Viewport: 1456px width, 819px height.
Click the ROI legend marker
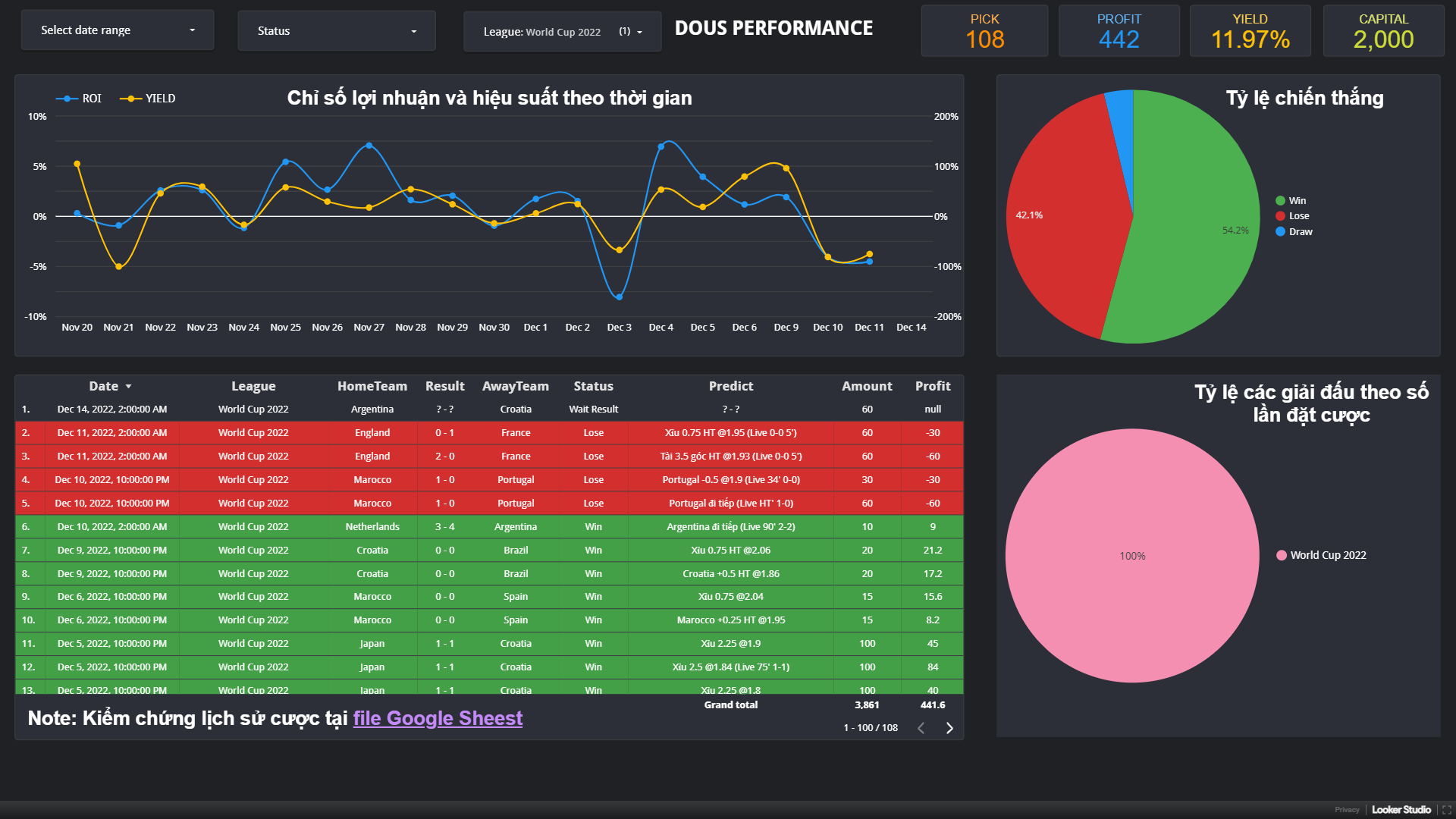pos(67,99)
